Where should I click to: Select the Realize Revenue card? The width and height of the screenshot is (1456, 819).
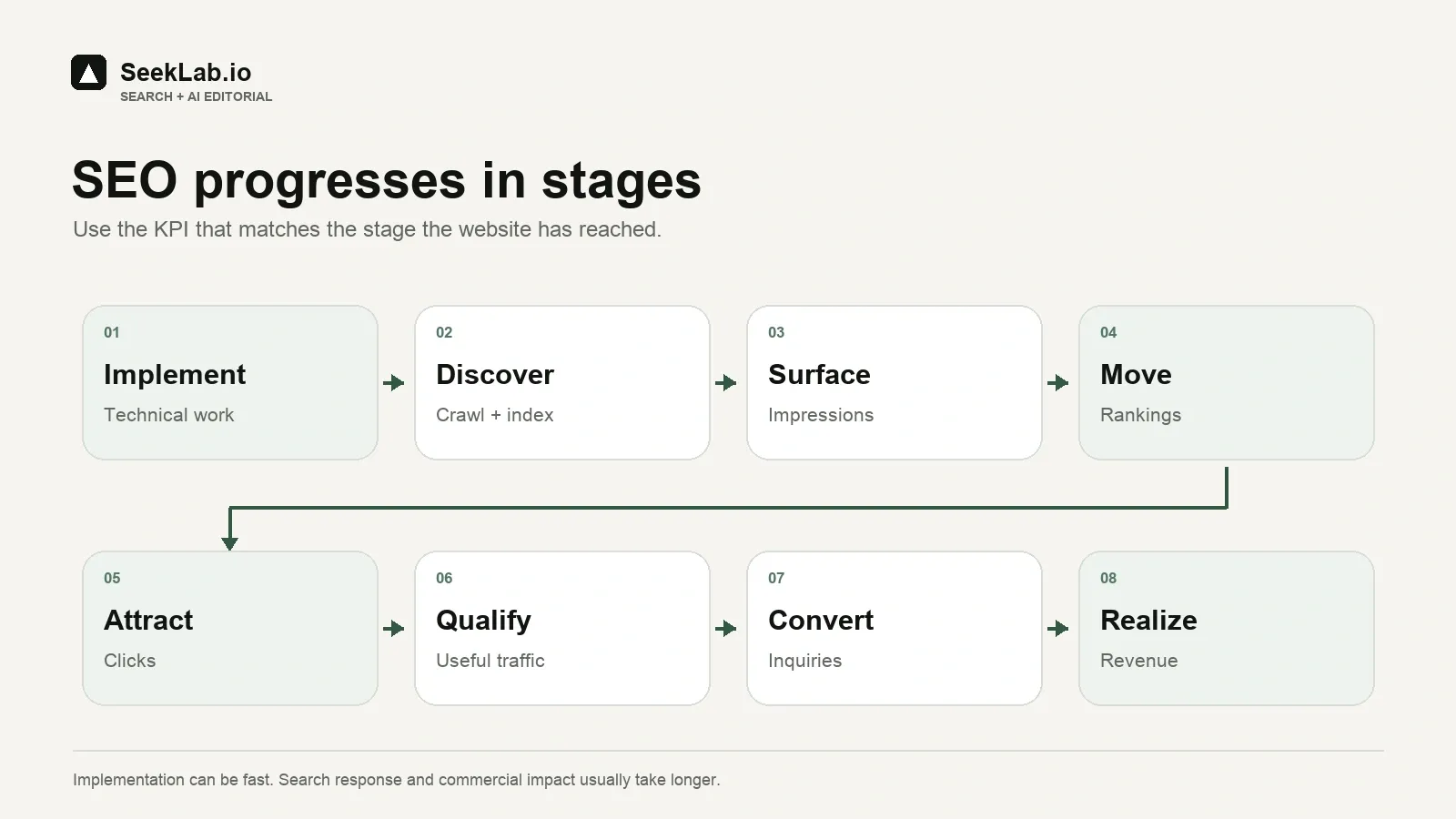[x=1227, y=629]
